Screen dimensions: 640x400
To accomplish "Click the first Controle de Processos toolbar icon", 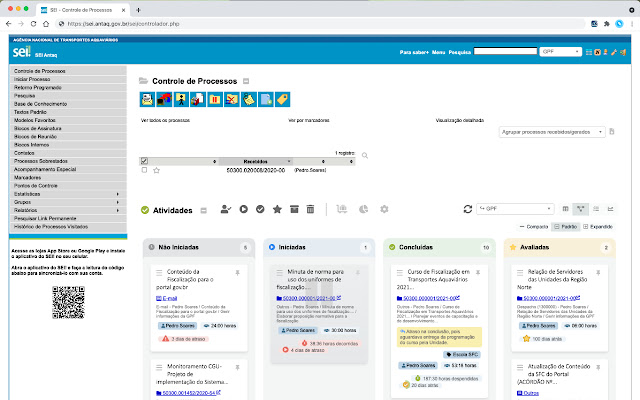I will [147, 99].
